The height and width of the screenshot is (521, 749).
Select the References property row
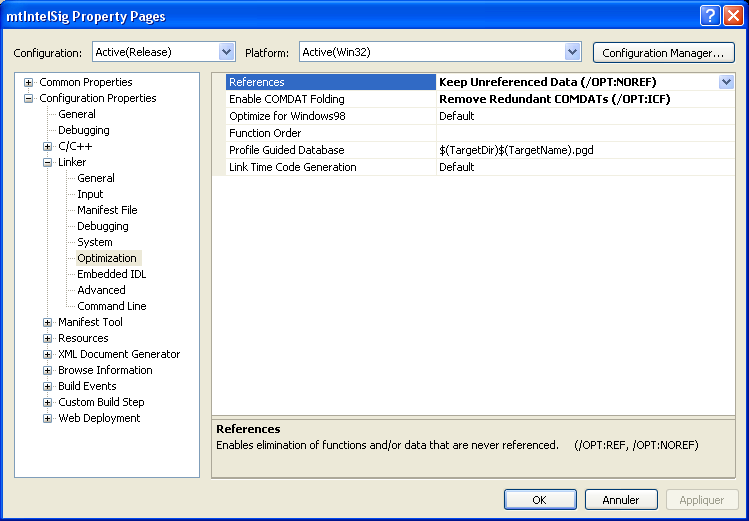(331, 82)
